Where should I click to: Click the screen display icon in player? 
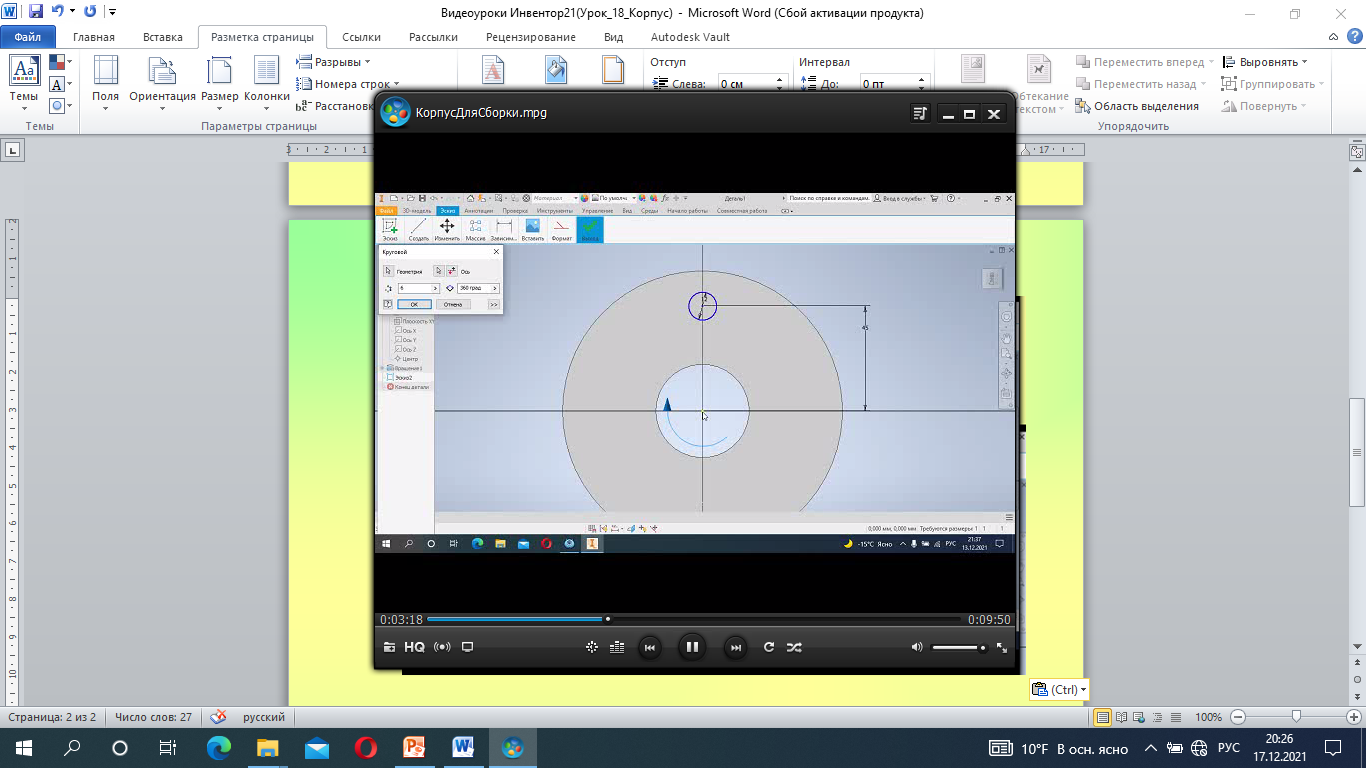467,647
